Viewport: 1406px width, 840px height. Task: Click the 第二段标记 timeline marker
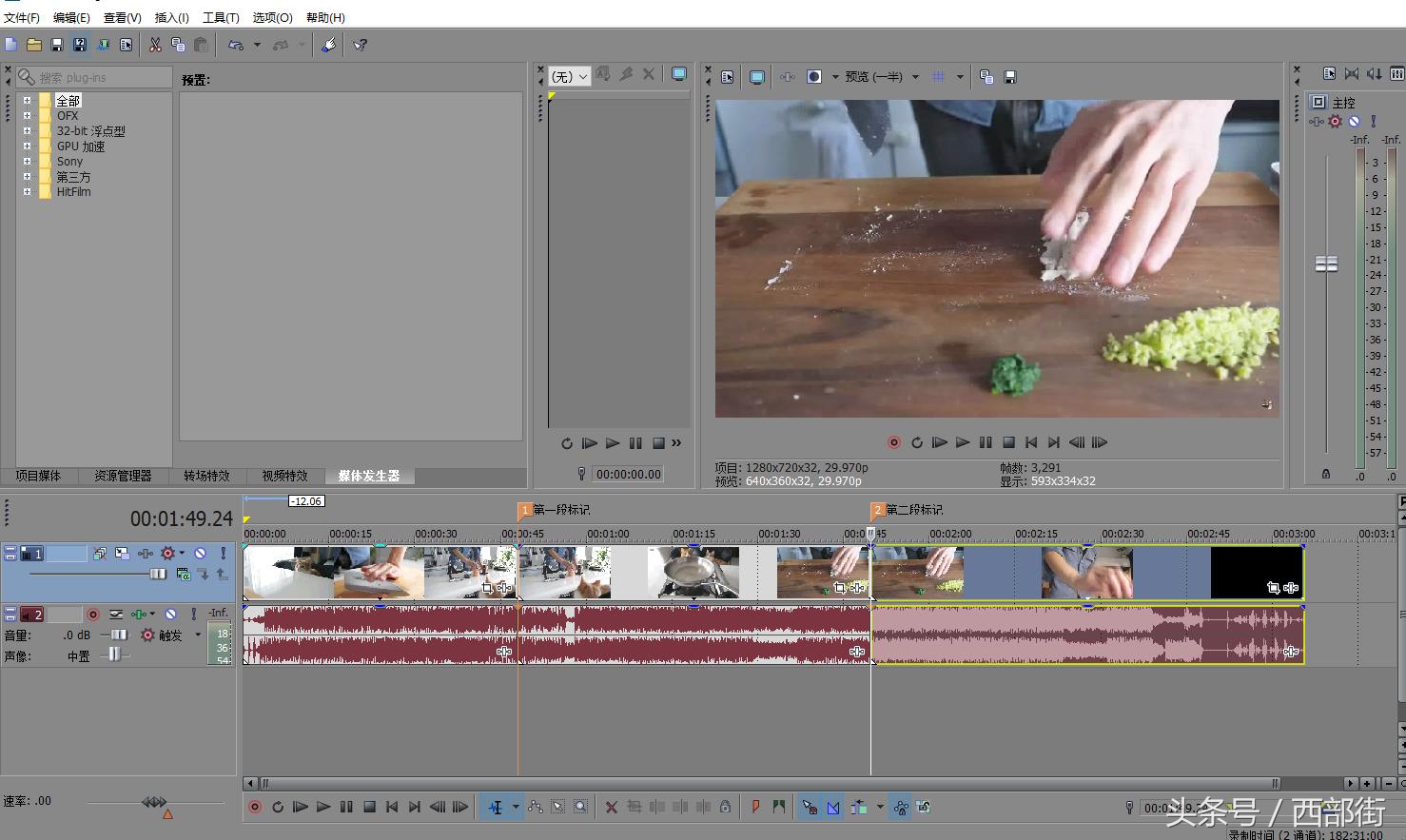(879, 510)
